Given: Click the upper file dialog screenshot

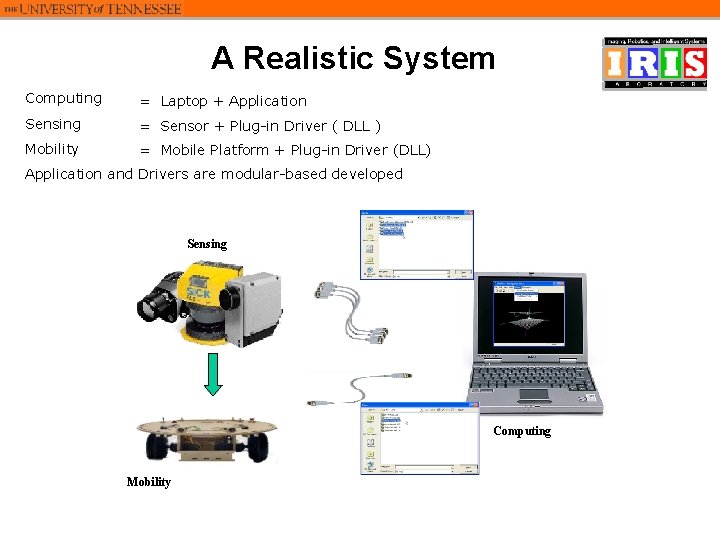Looking at the screenshot, I should pyautogui.click(x=417, y=245).
